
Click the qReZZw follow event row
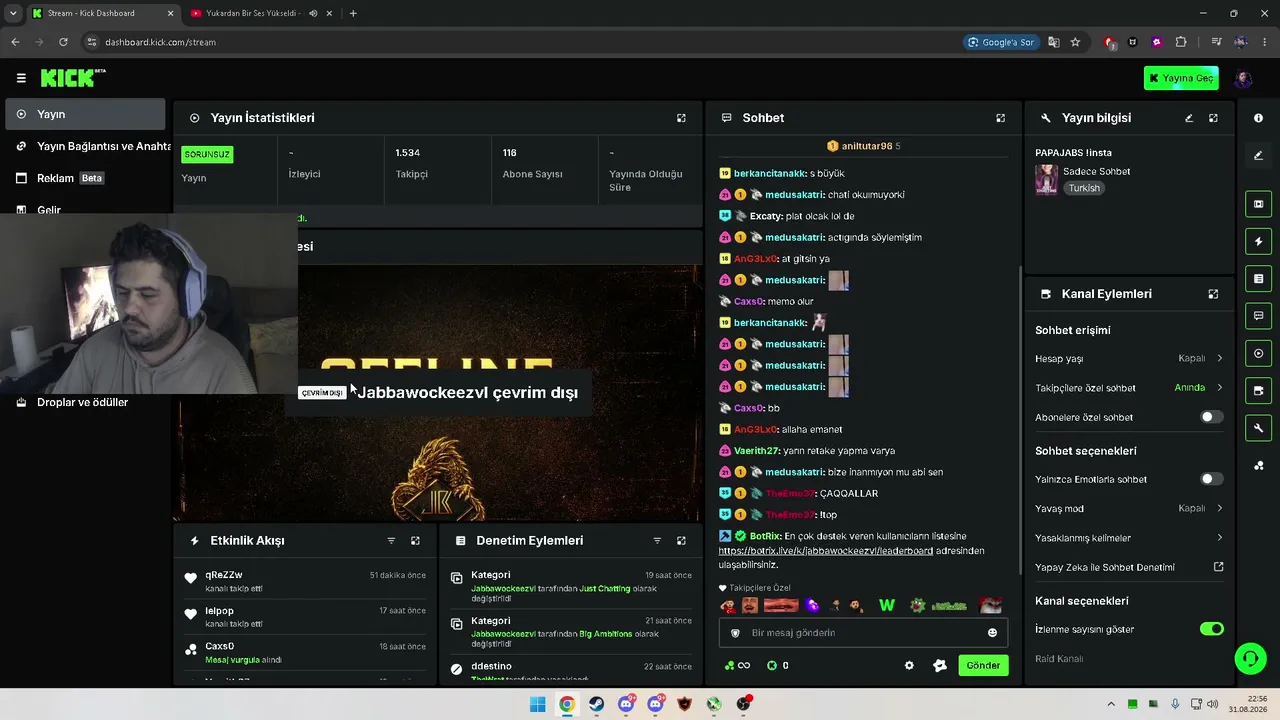point(307,581)
